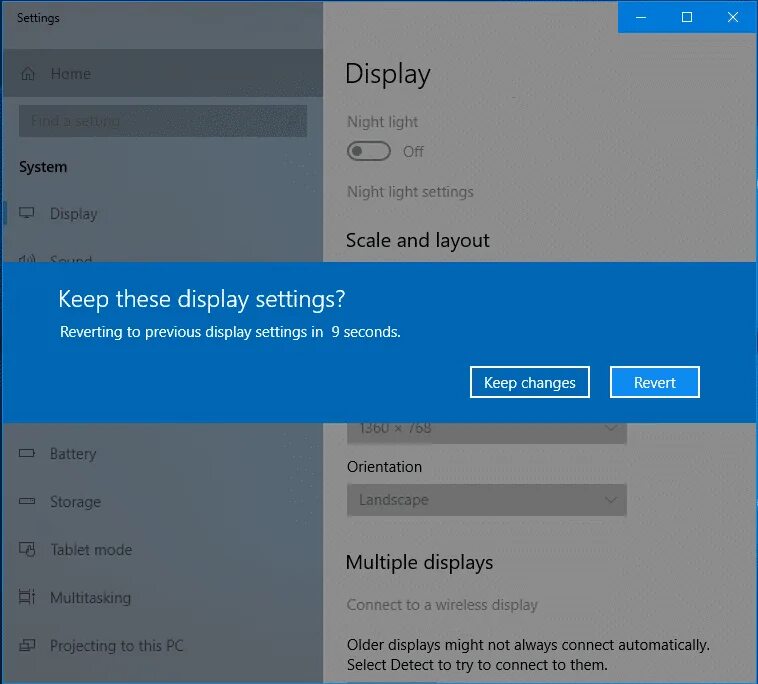The width and height of the screenshot is (758, 684).
Task: Click the Multiple displays heading
Action: coord(420,562)
